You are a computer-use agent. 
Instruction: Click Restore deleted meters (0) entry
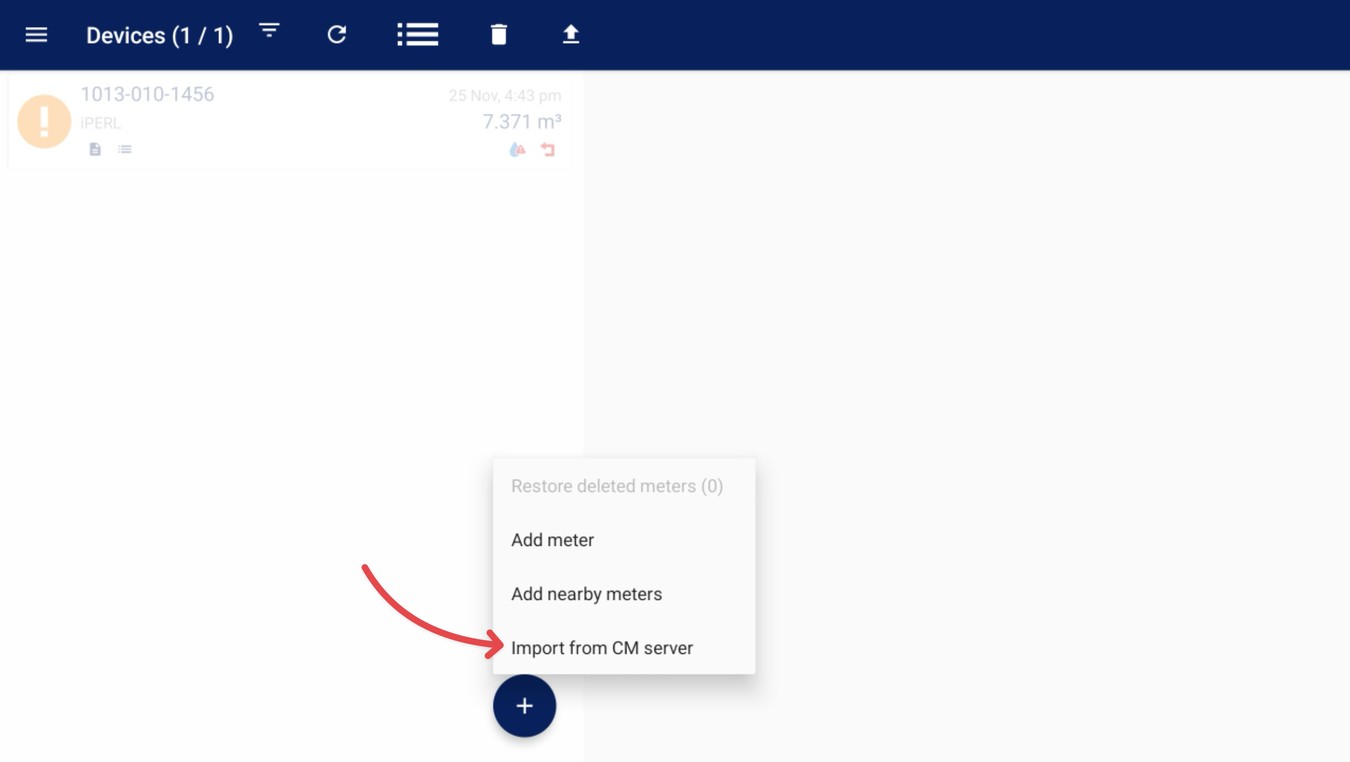616,486
